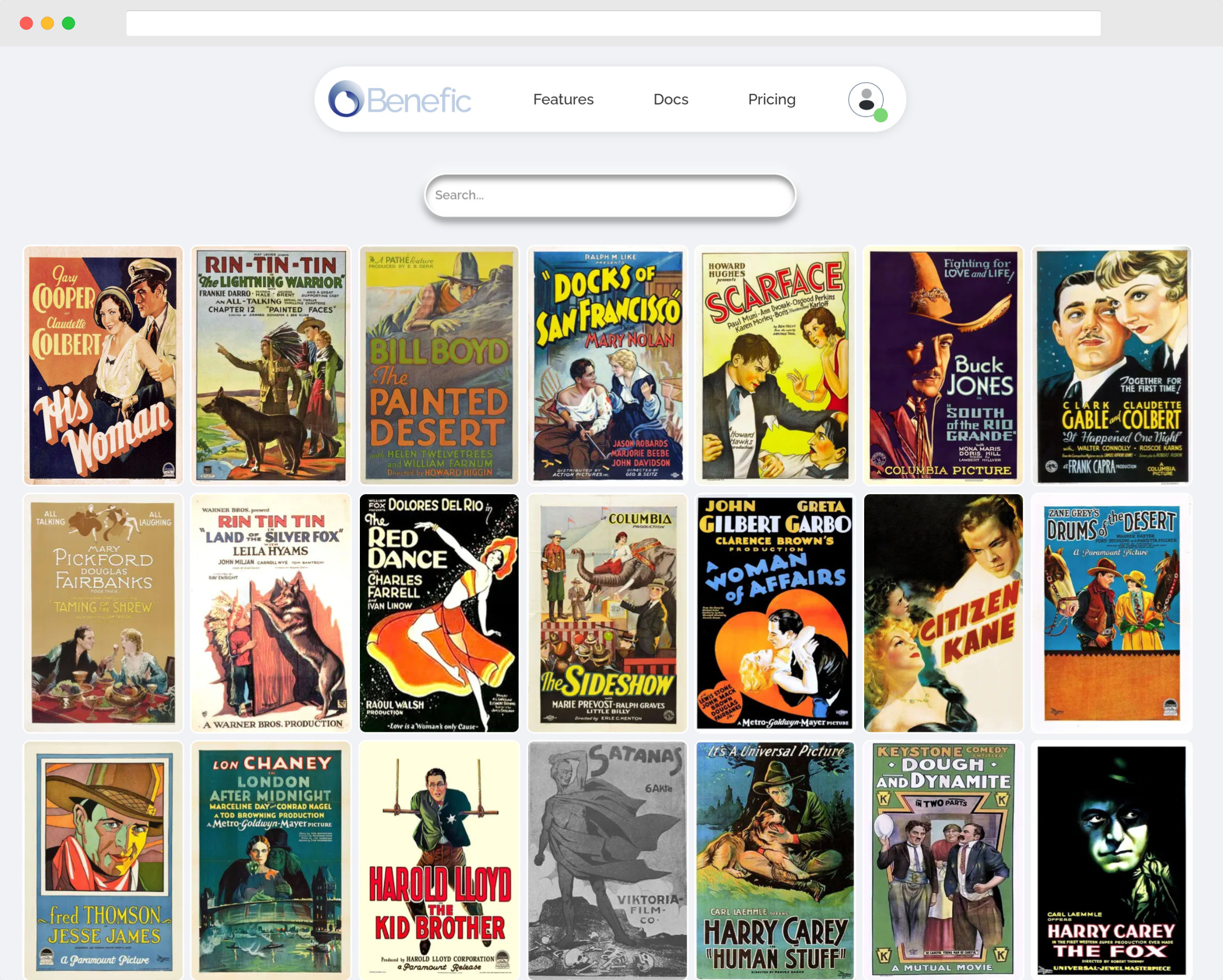
Task: Open the Citizen Kane poster
Action: coord(943,613)
